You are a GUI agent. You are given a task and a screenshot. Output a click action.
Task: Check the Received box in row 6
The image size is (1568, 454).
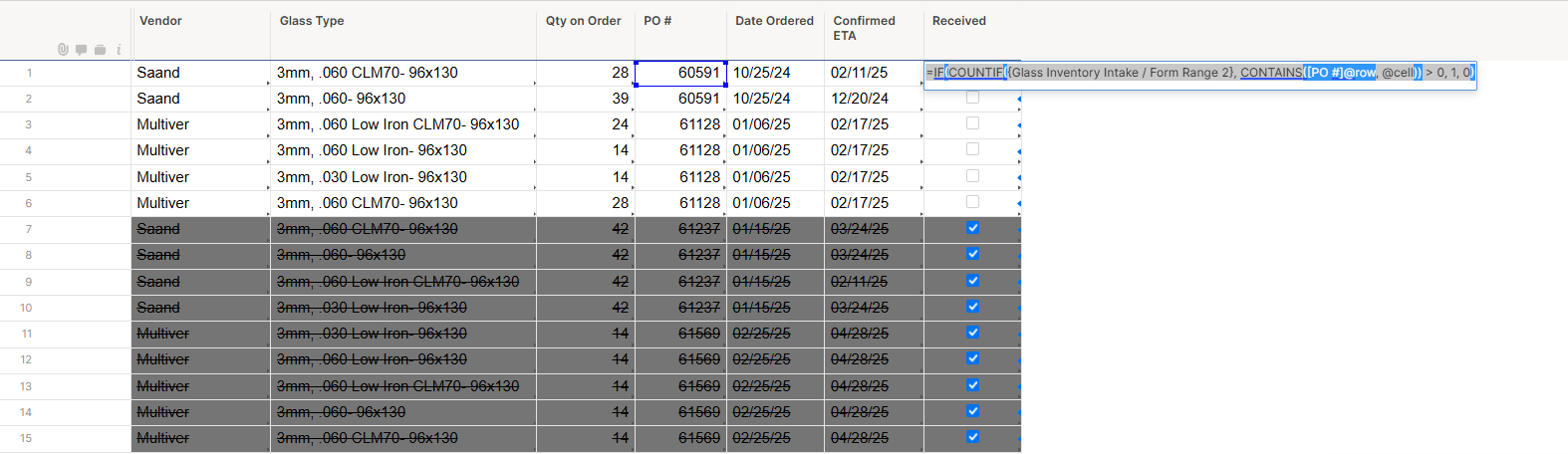point(973,202)
